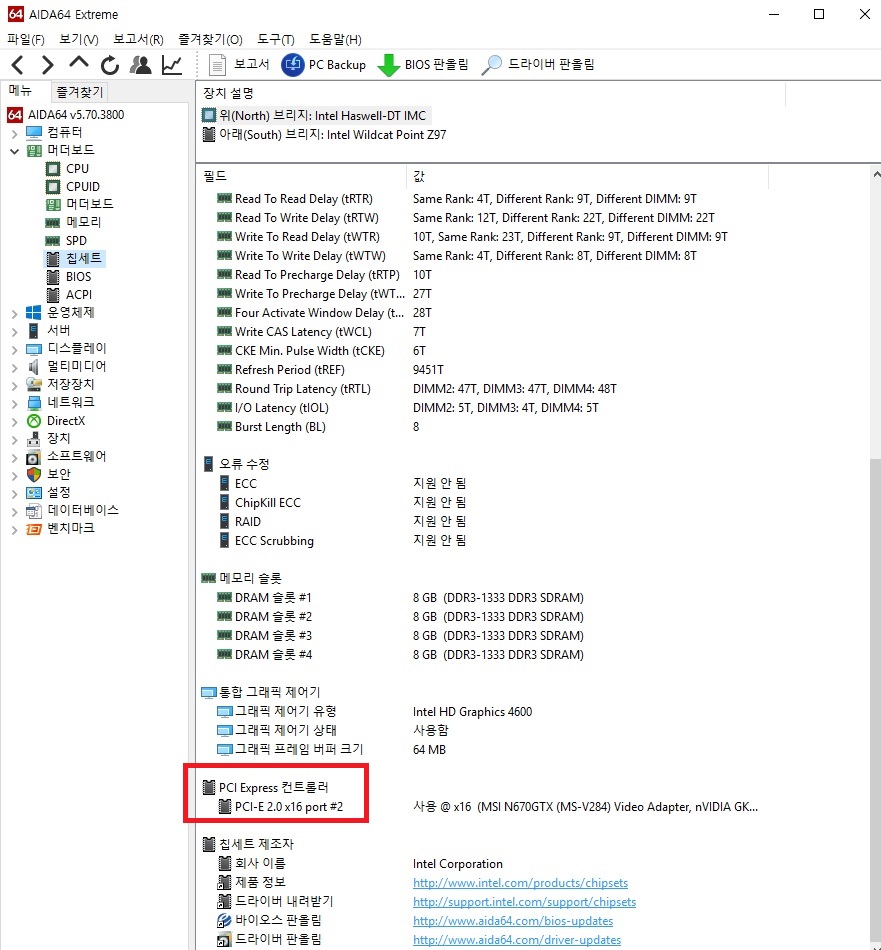Click the Forward navigation arrow

47,65
